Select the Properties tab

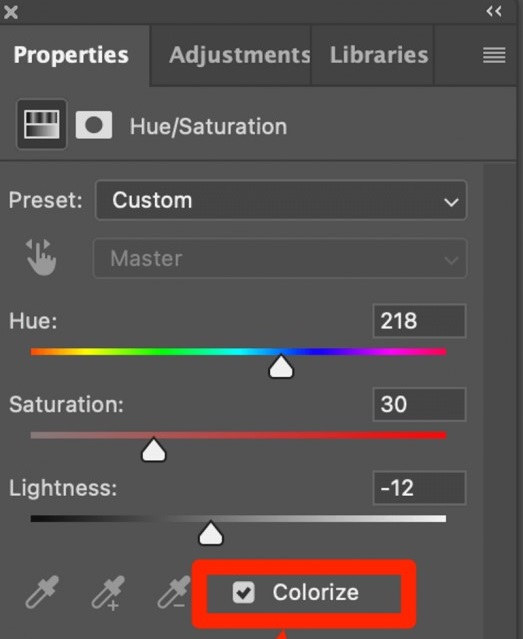71,55
